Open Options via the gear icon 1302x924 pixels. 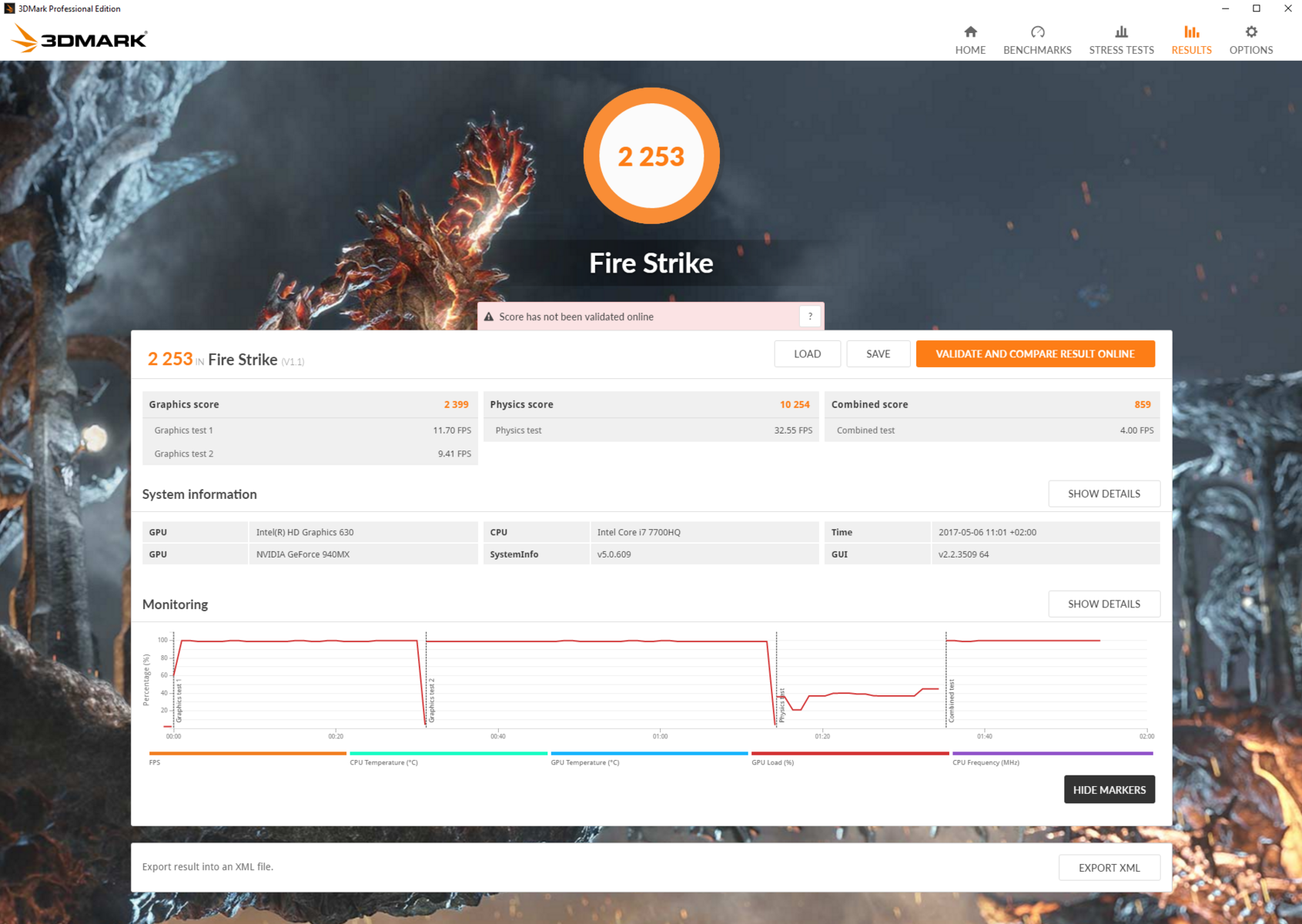[1251, 32]
